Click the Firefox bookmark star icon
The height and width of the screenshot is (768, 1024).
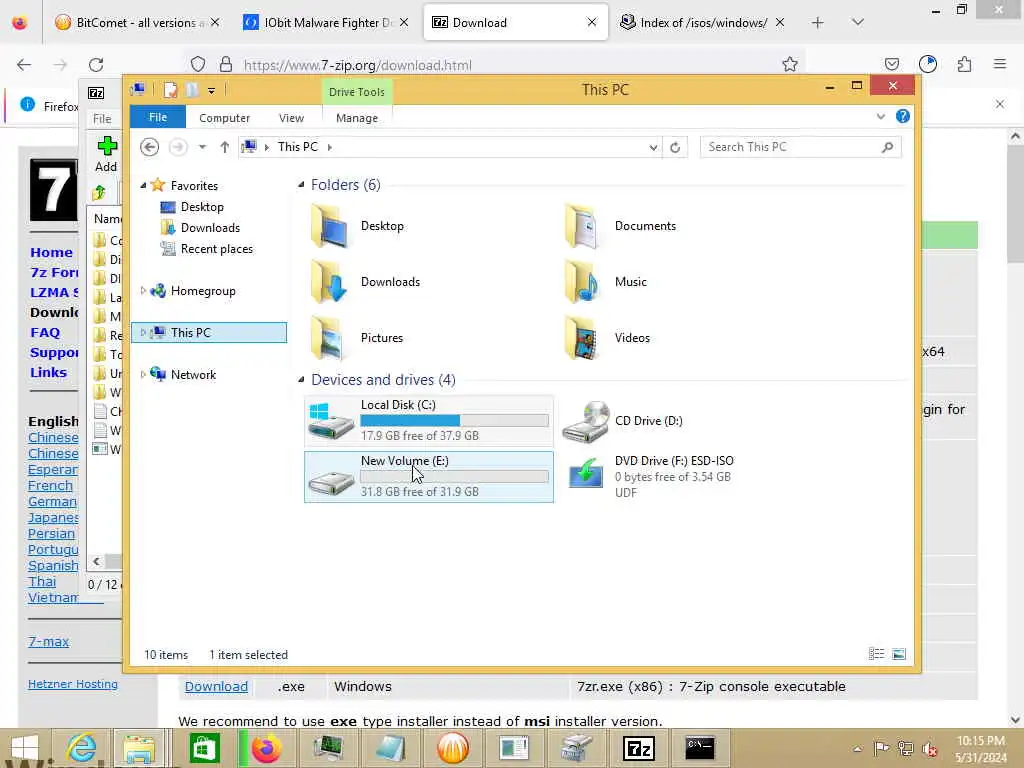point(790,64)
